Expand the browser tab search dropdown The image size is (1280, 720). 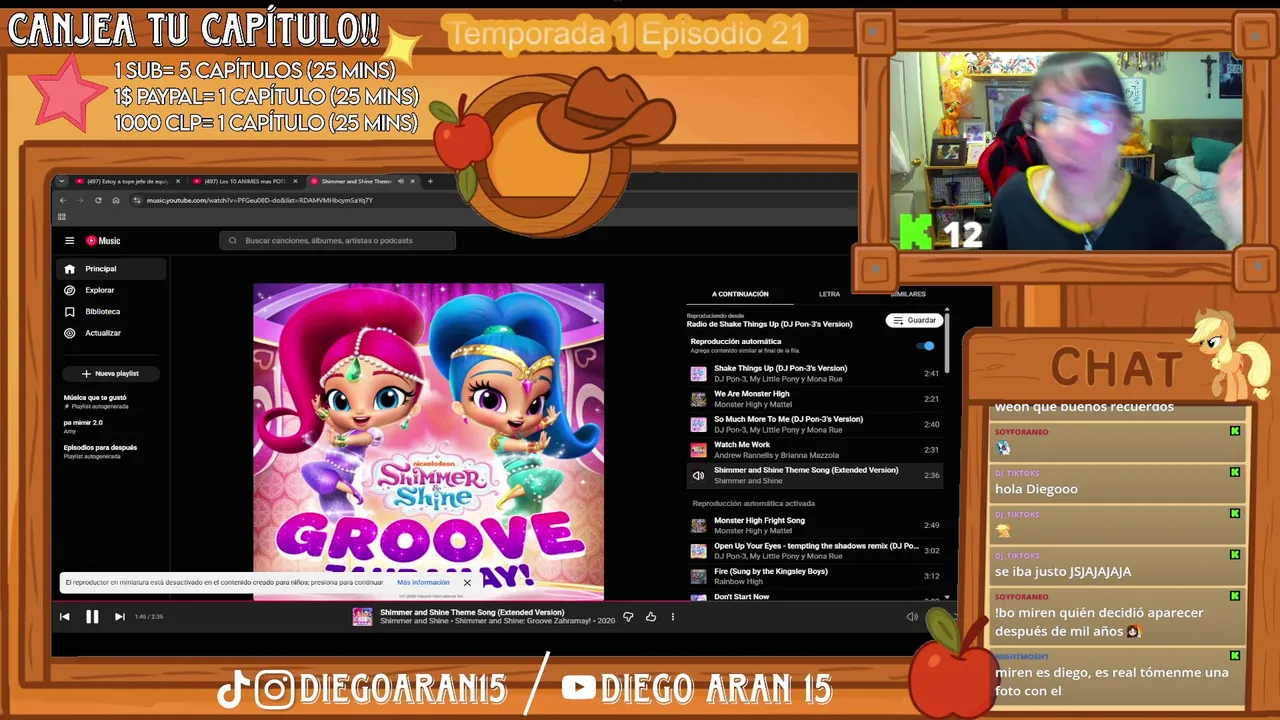point(62,181)
